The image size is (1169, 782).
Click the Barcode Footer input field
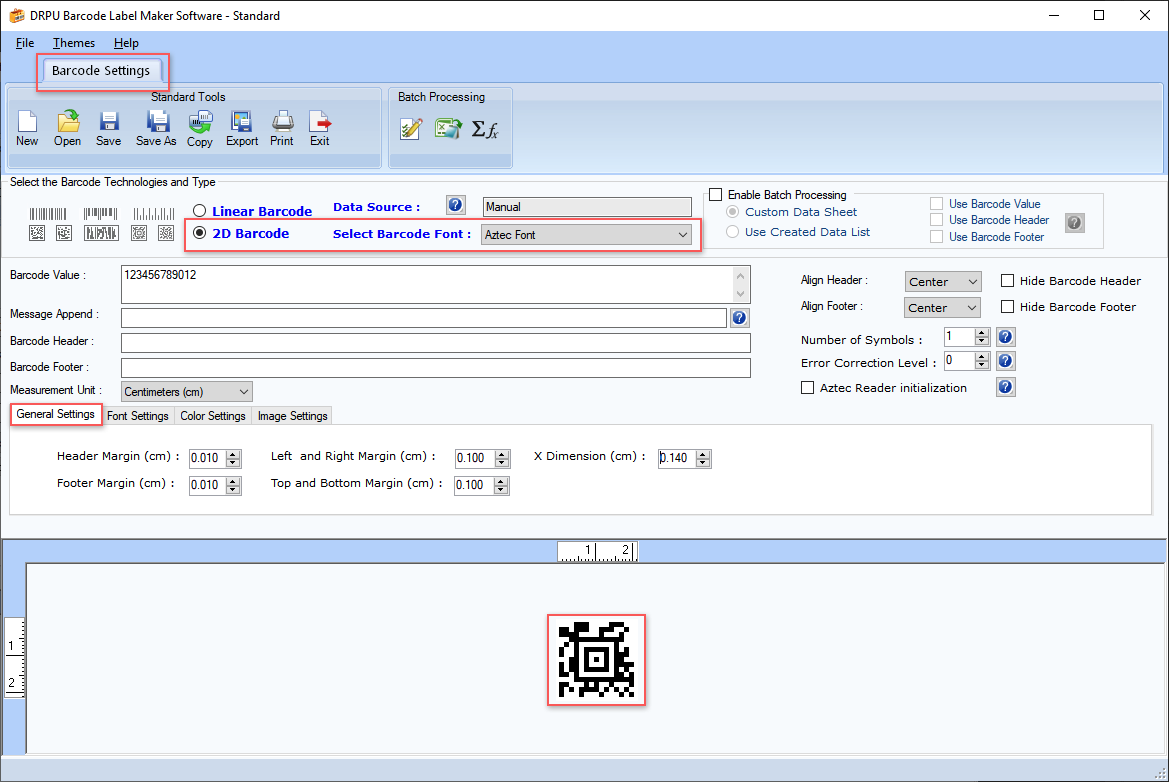click(435, 368)
